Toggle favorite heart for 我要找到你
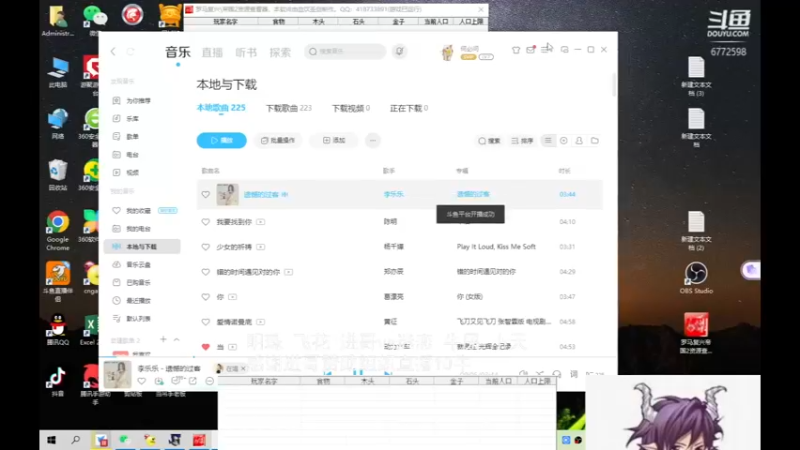Screen dimensions: 800x450 point(206,222)
